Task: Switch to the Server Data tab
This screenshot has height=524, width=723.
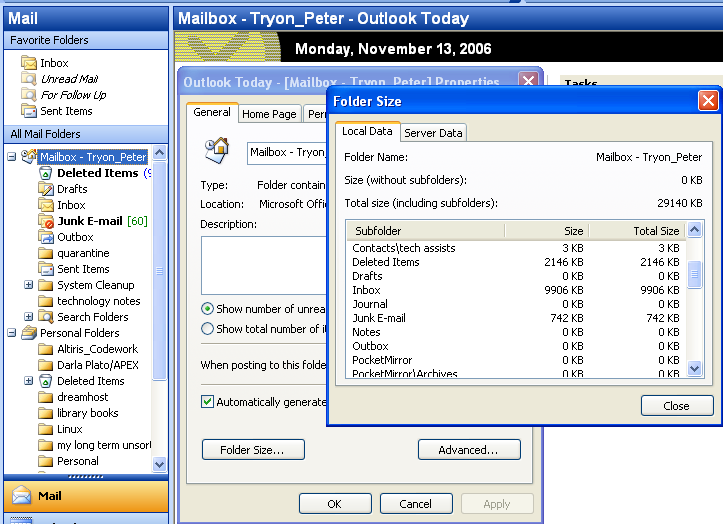Action: [432, 133]
